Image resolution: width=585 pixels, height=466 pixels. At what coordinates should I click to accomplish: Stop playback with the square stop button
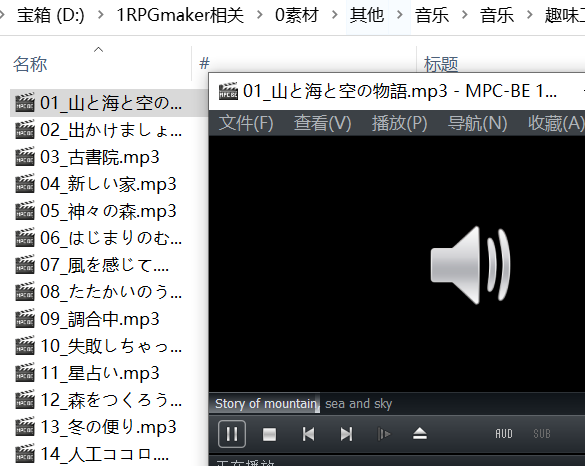click(x=269, y=434)
